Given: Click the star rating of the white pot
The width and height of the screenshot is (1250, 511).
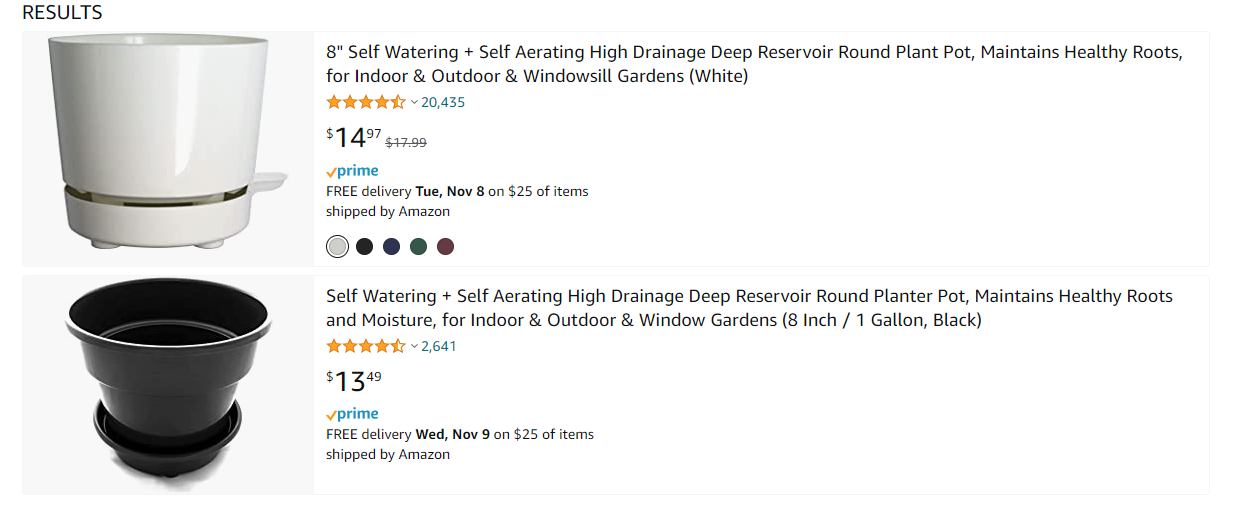Looking at the screenshot, I should [366, 102].
